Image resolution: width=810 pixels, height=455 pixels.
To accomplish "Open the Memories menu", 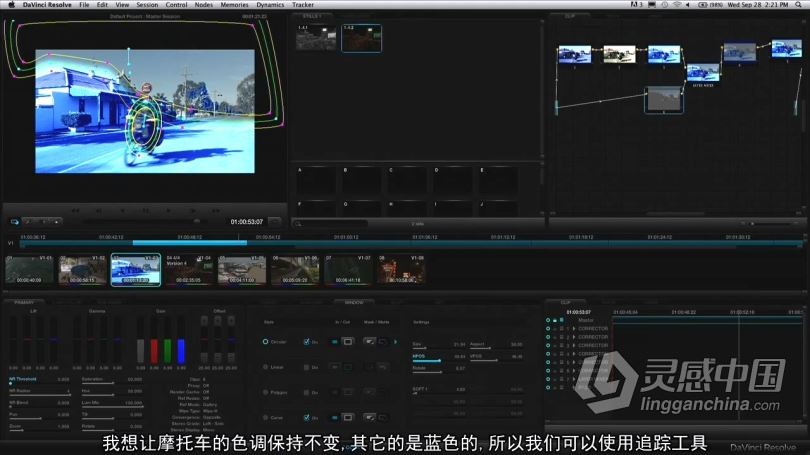I will click(235, 5).
